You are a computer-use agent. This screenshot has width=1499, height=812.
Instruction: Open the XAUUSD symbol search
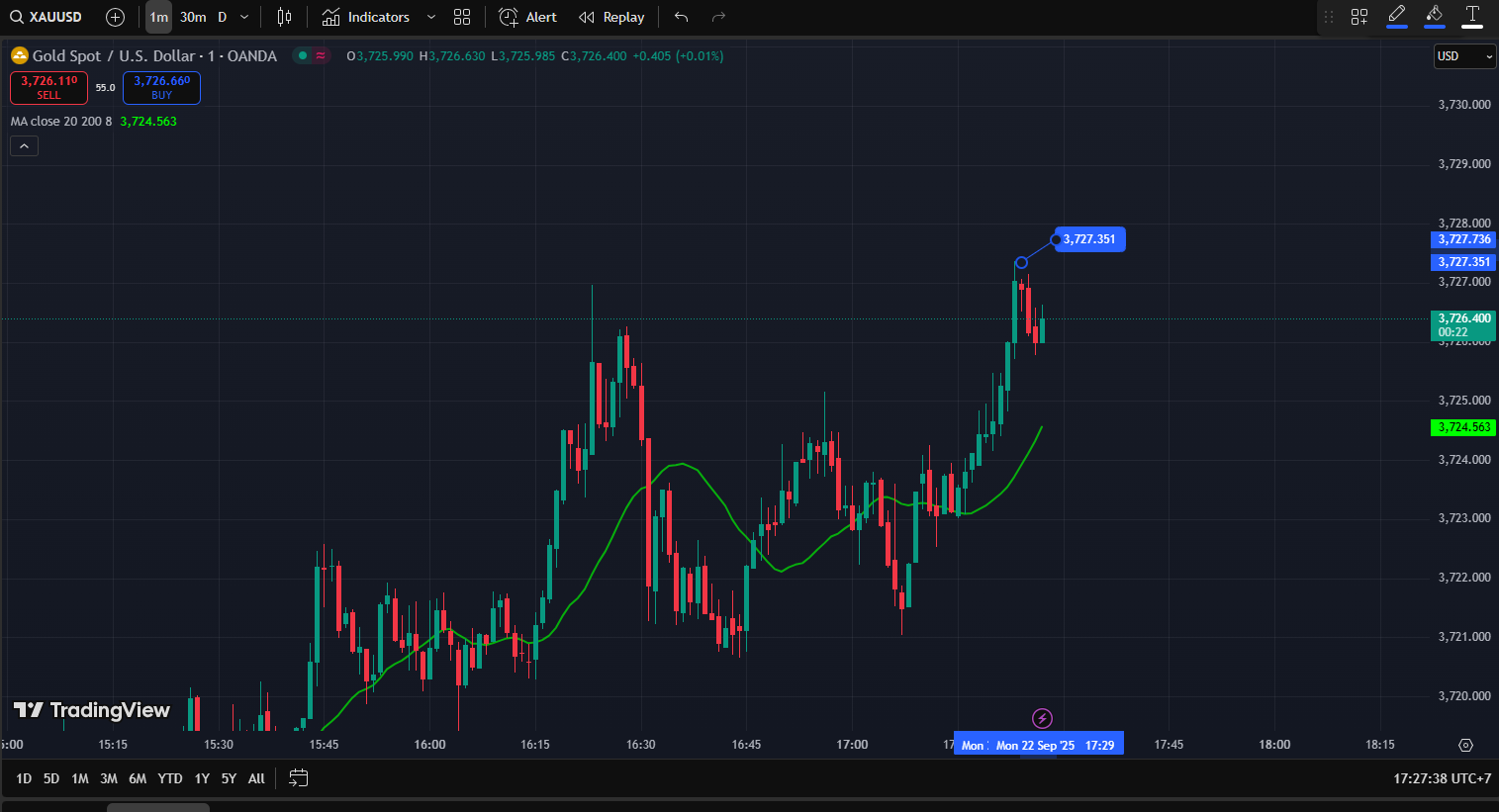click(47, 17)
